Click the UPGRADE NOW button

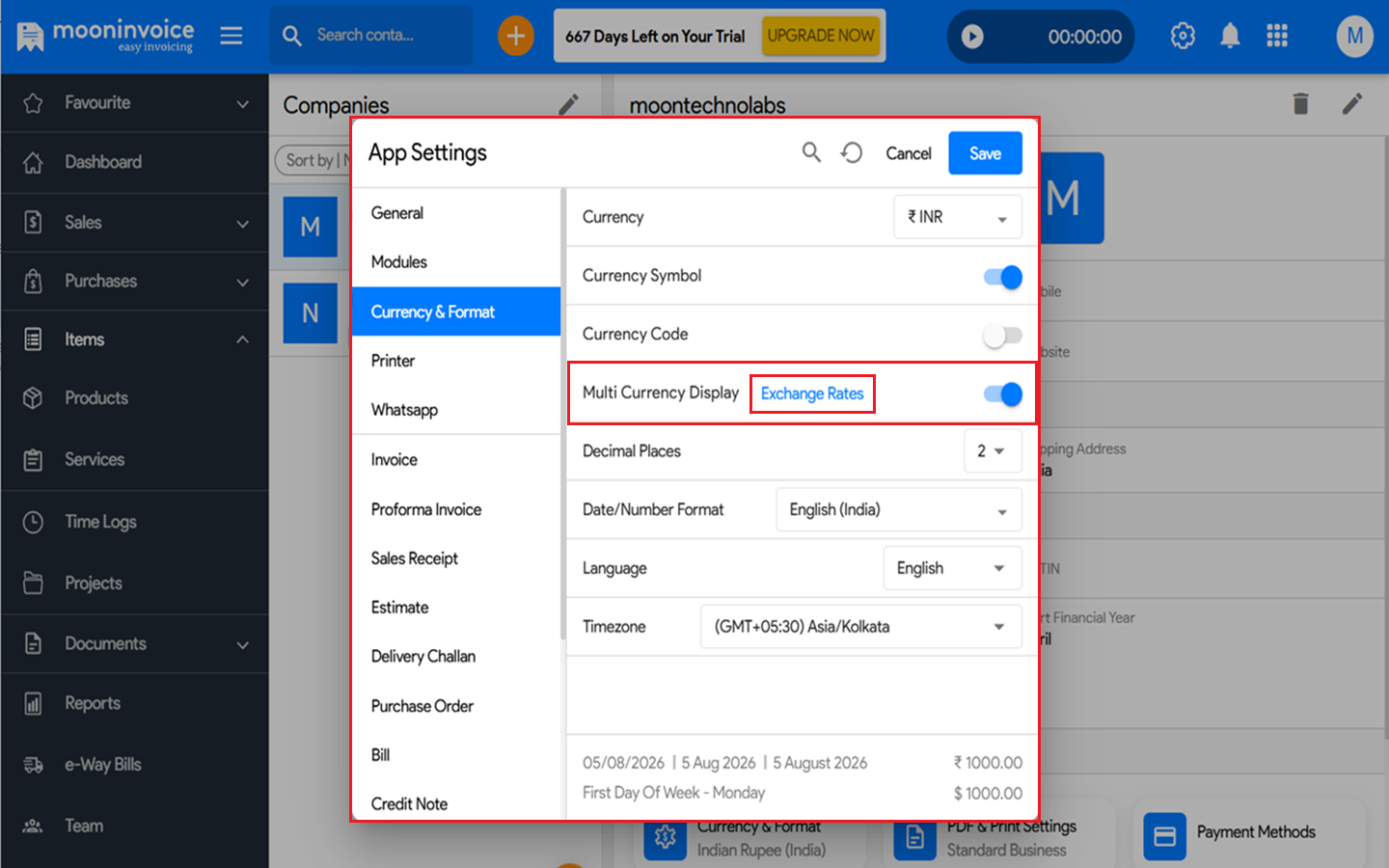pos(821,36)
